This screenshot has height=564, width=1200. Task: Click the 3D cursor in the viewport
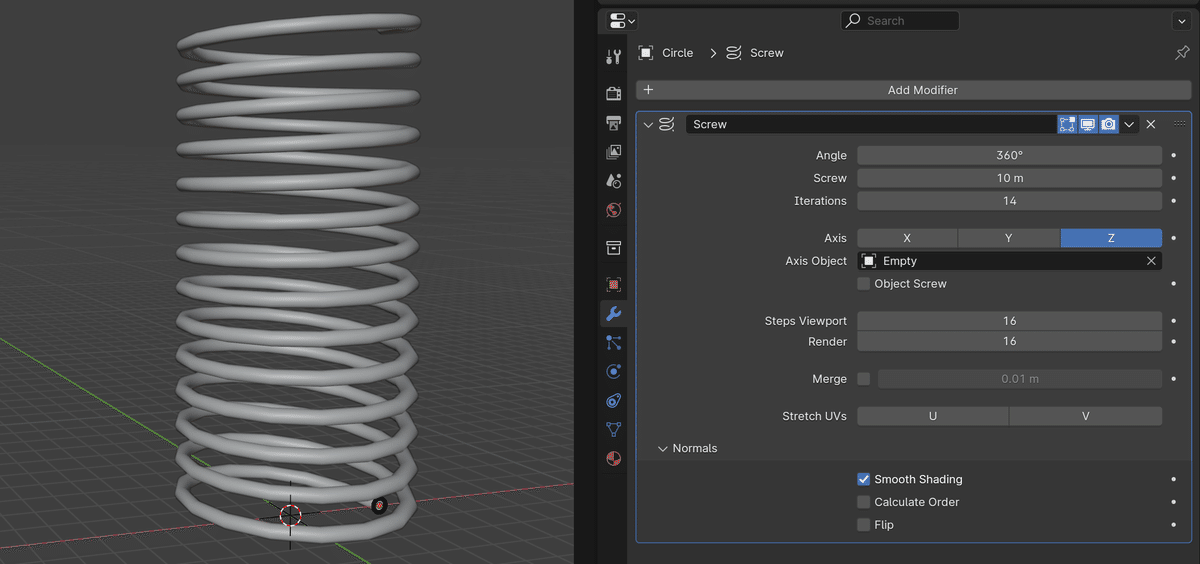291,515
